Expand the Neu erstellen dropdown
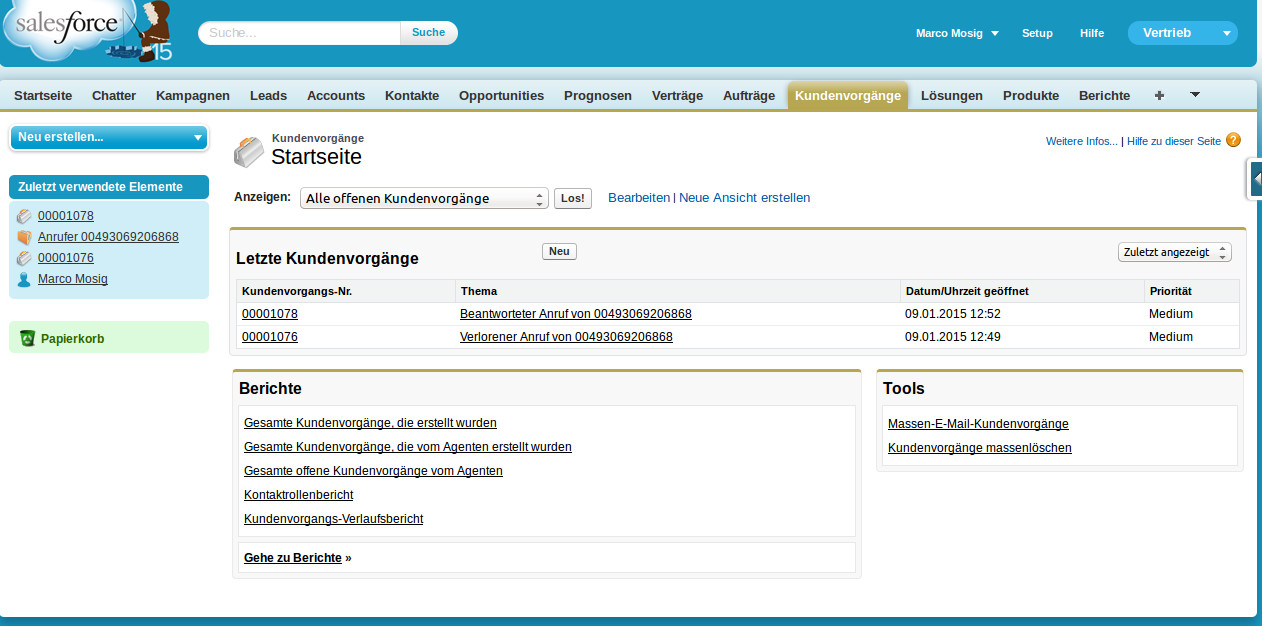The image size is (1262, 626). [108, 137]
